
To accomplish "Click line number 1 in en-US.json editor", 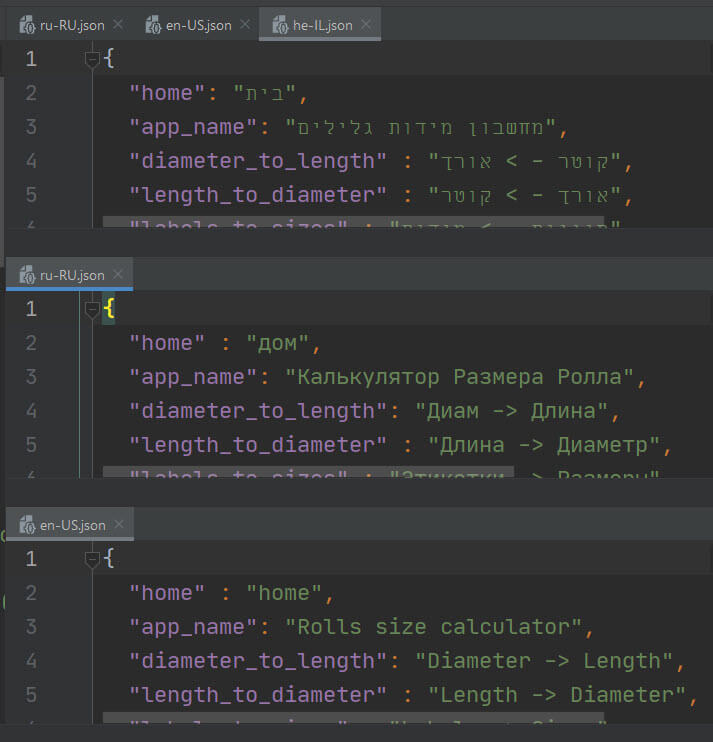I will 31,559.
